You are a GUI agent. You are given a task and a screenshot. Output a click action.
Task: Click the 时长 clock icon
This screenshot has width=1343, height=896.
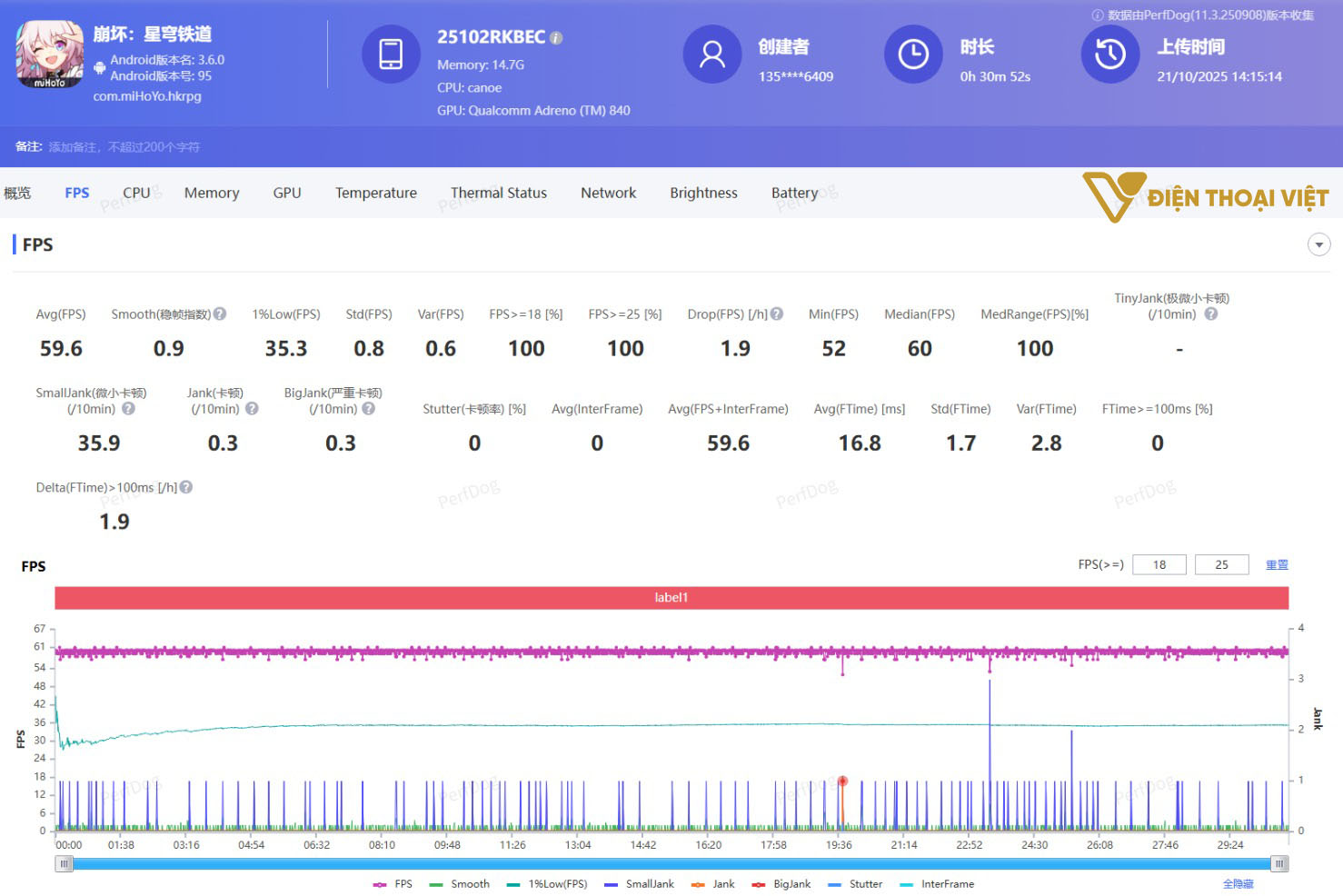click(912, 55)
